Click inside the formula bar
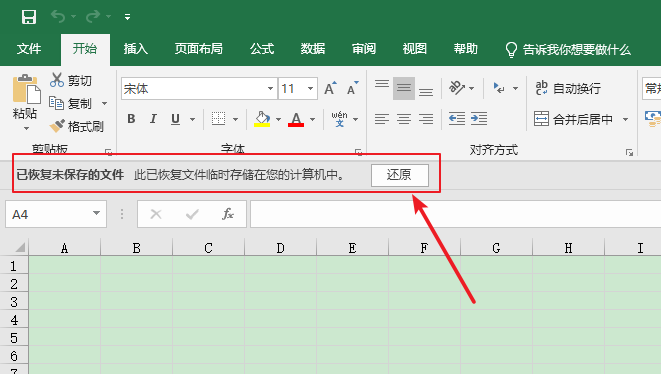Screen dimensions: 661x374 click(455, 214)
